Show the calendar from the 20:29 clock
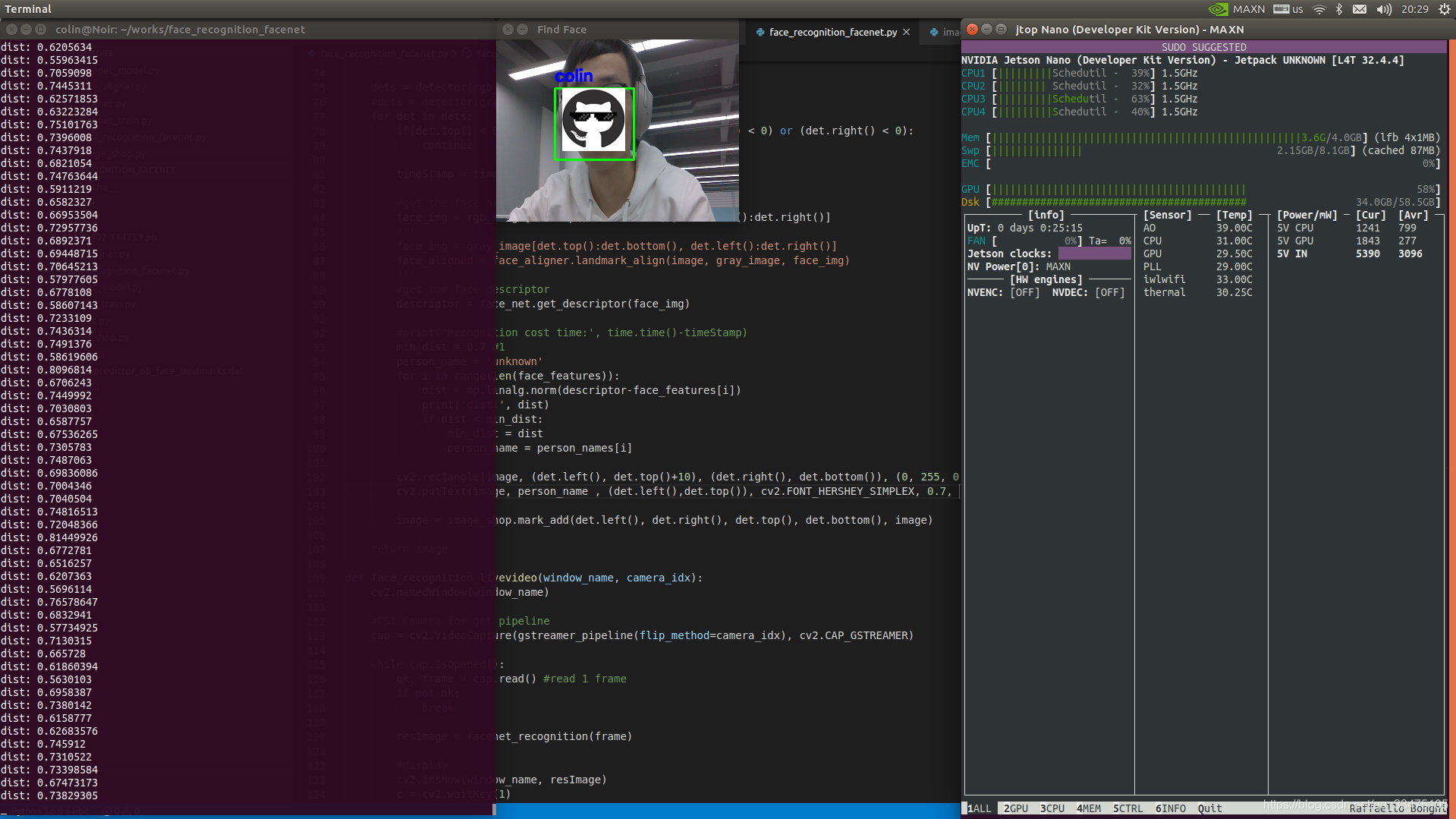Image resolution: width=1456 pixels, height=819 pixels. (x=1414, y=9)
